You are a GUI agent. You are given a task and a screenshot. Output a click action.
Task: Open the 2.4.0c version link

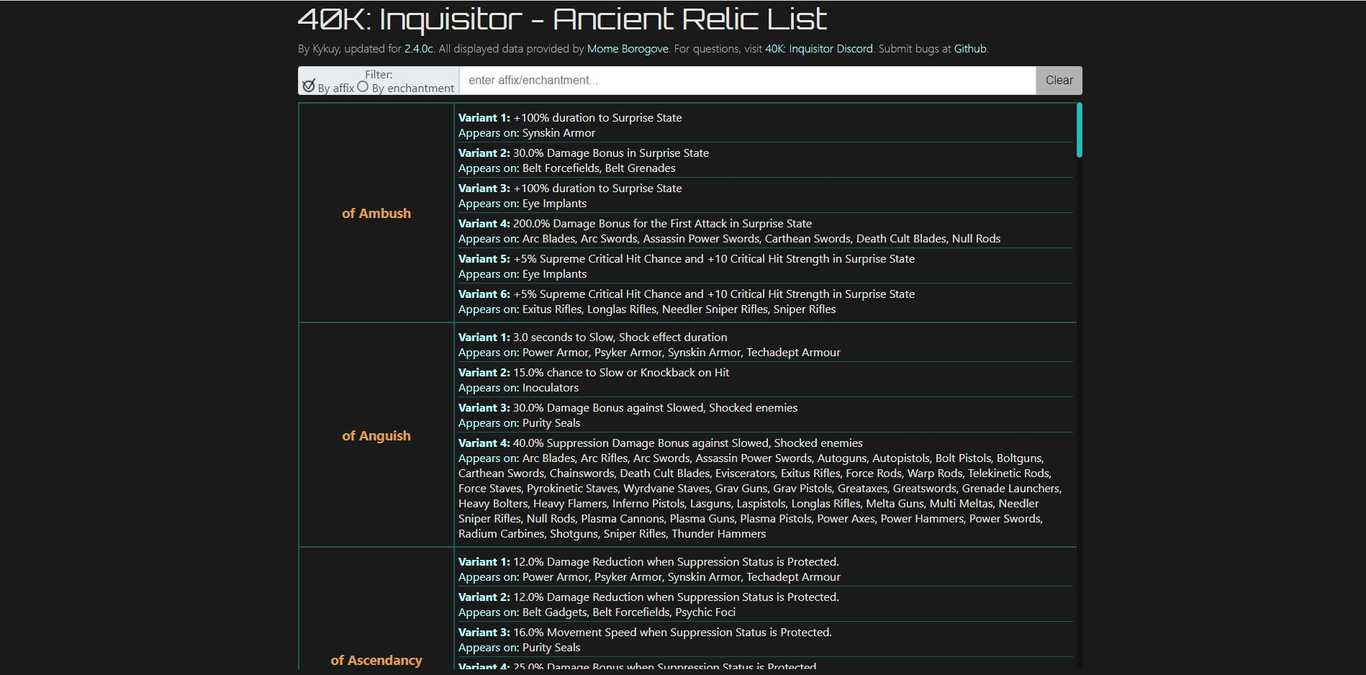click(420, 48)
